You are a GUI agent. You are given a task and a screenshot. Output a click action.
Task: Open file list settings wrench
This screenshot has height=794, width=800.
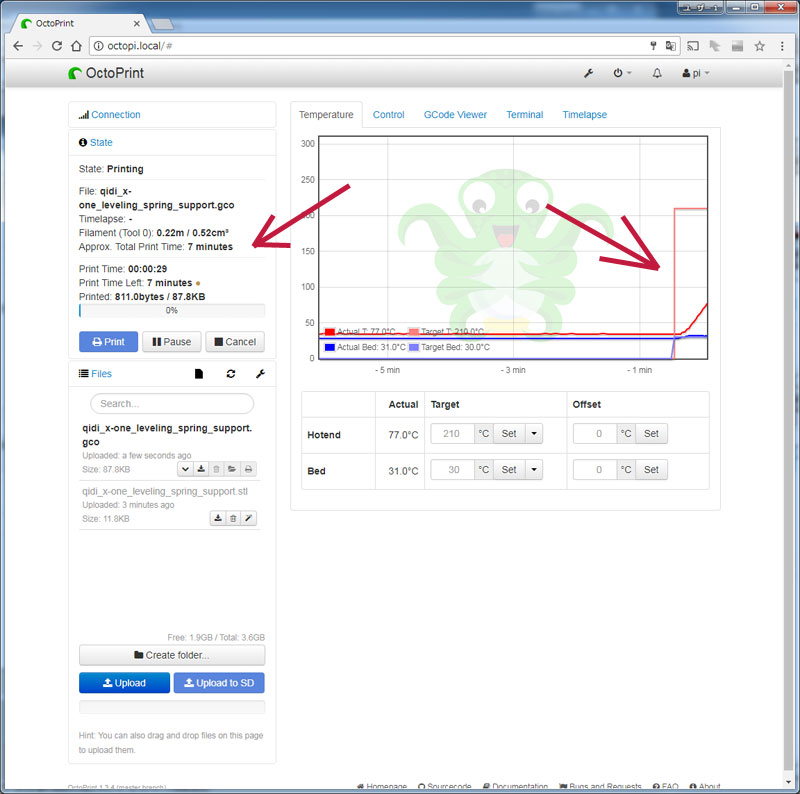tap(260, 374)
